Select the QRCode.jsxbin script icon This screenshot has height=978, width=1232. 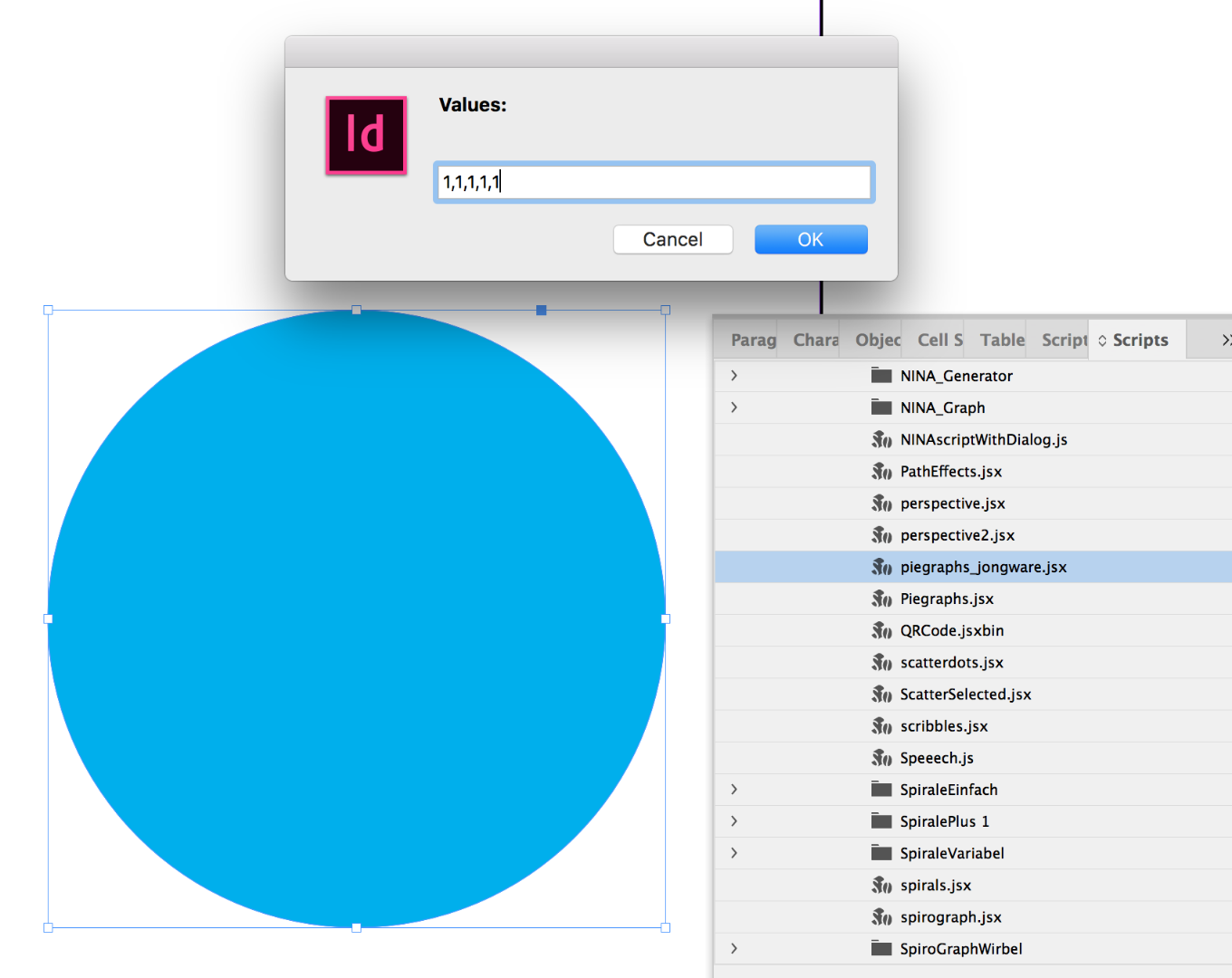[x=881, y=630]
